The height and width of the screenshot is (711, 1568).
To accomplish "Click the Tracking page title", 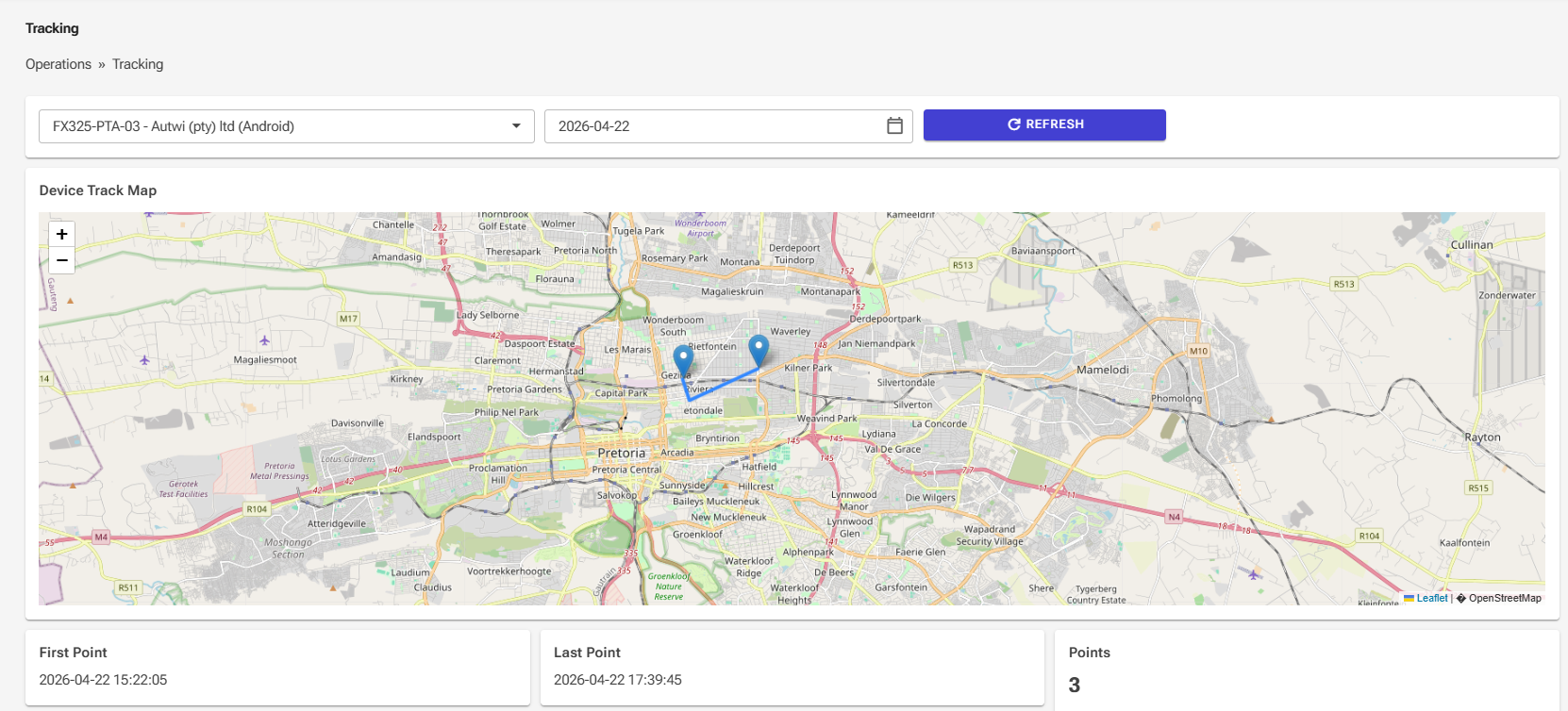I will click(52, 28).
